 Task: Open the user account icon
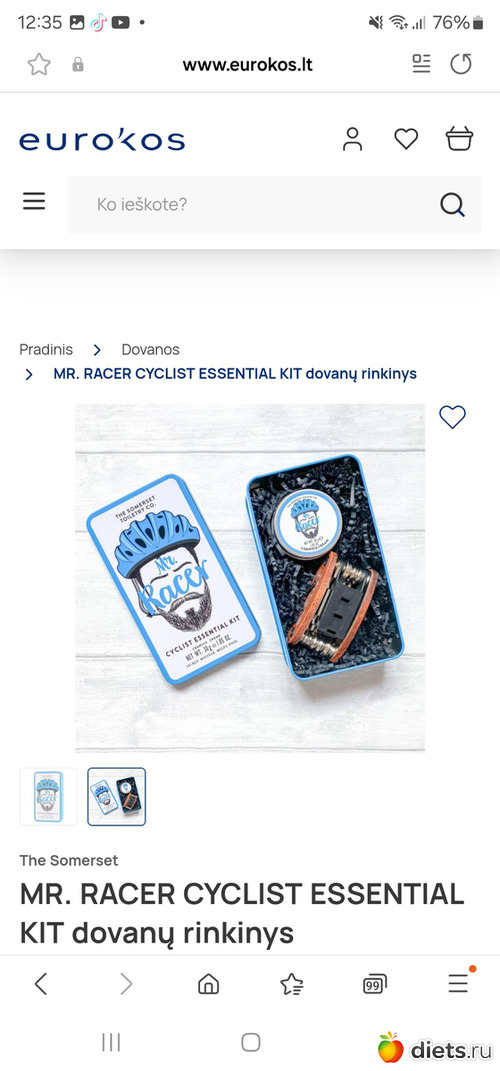352,139
